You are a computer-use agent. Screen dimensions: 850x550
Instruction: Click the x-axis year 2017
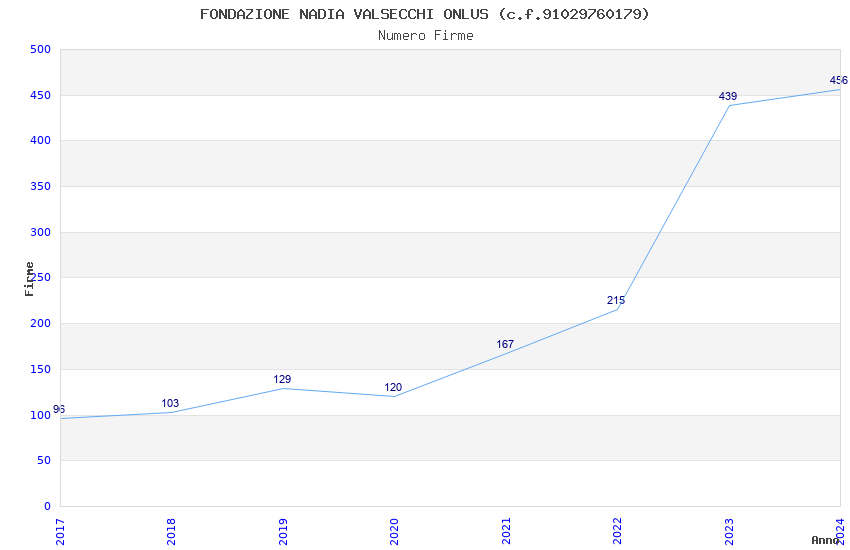(60, 532)
